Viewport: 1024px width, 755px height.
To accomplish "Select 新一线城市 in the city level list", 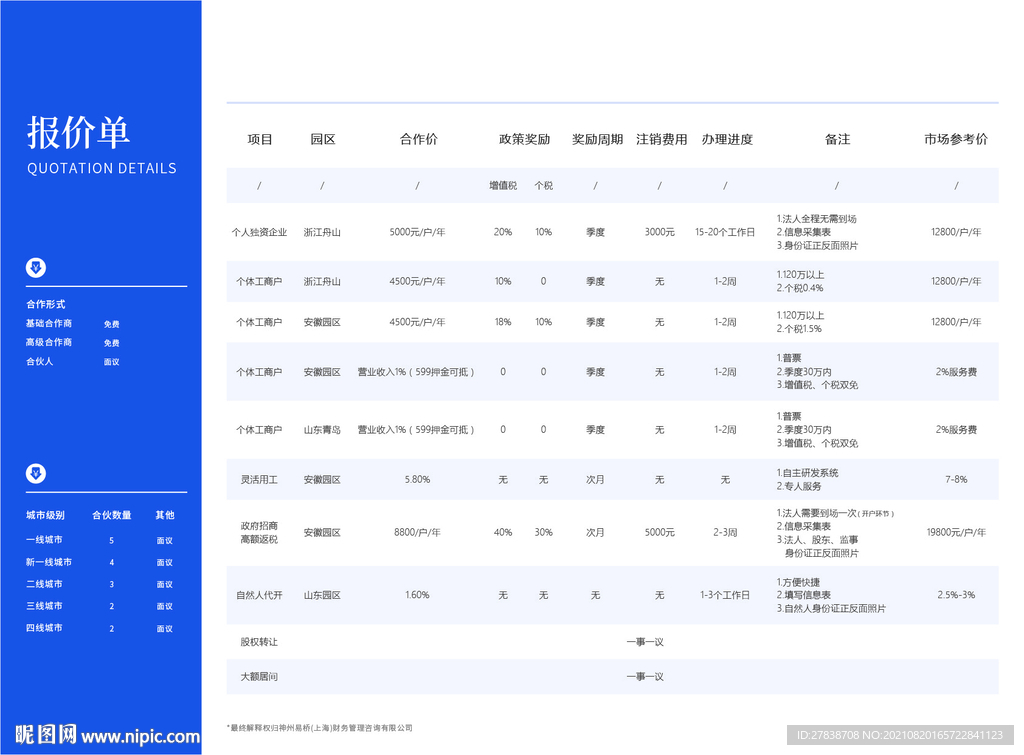I will coord(49,562).
